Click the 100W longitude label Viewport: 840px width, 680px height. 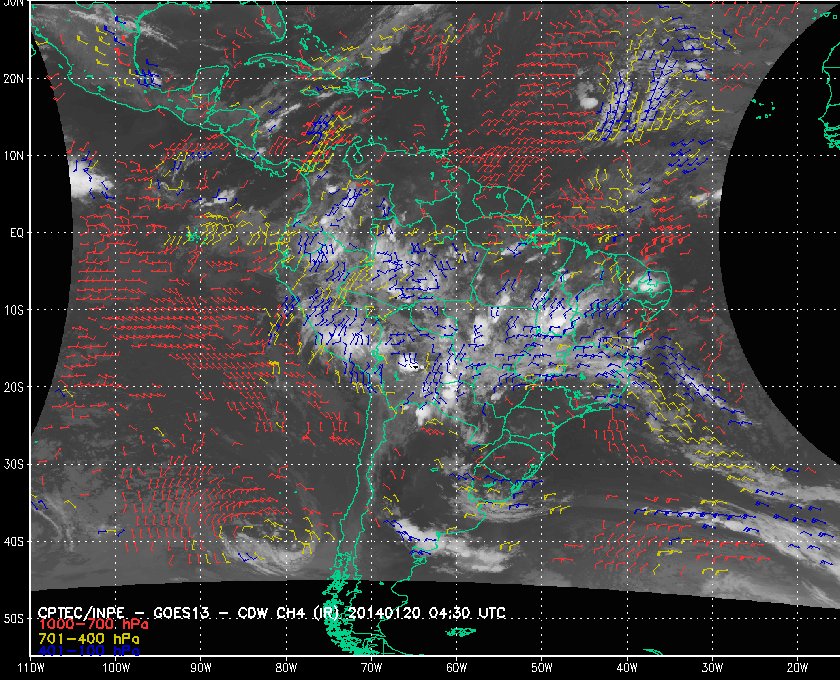(x=116, y=668)
